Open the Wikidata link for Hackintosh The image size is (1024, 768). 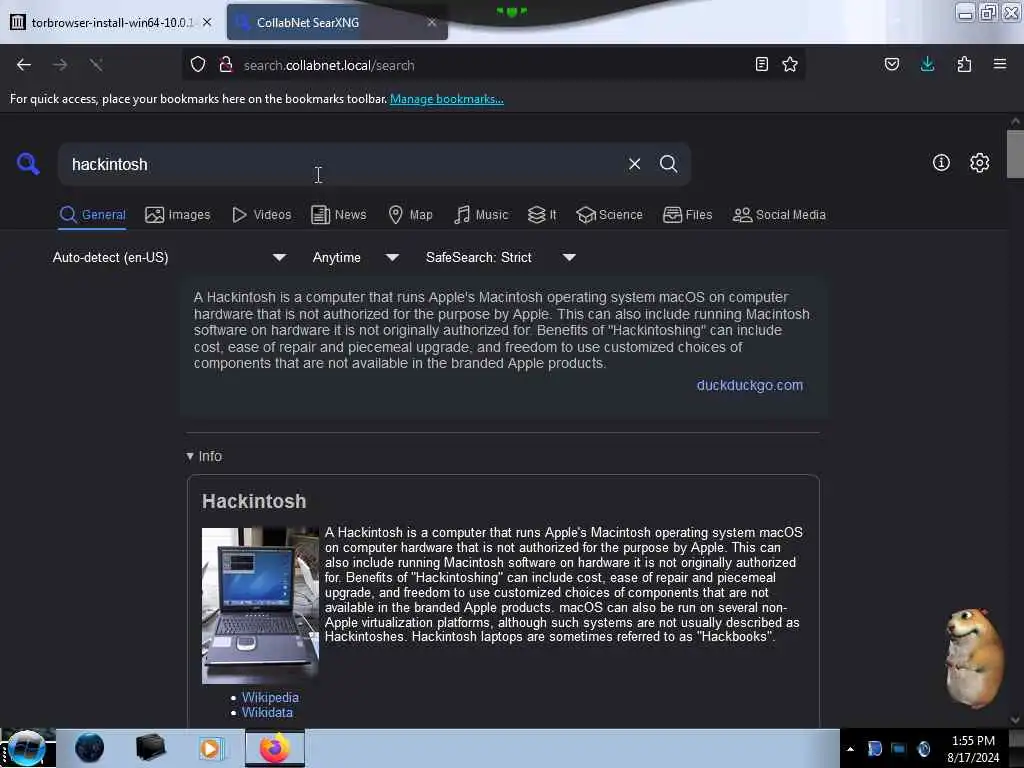pos(267,712)
